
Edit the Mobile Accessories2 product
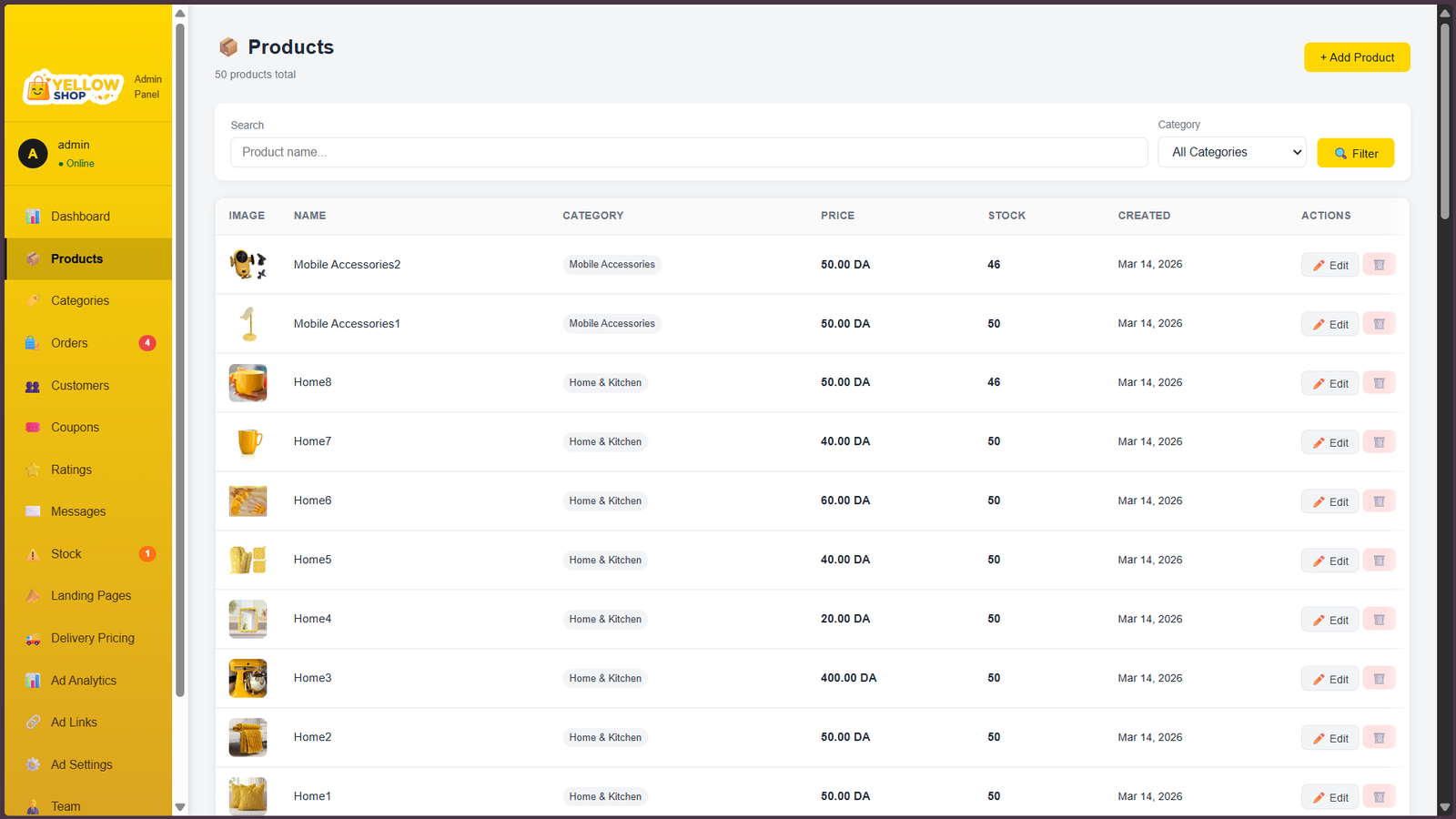(1330, 265)
